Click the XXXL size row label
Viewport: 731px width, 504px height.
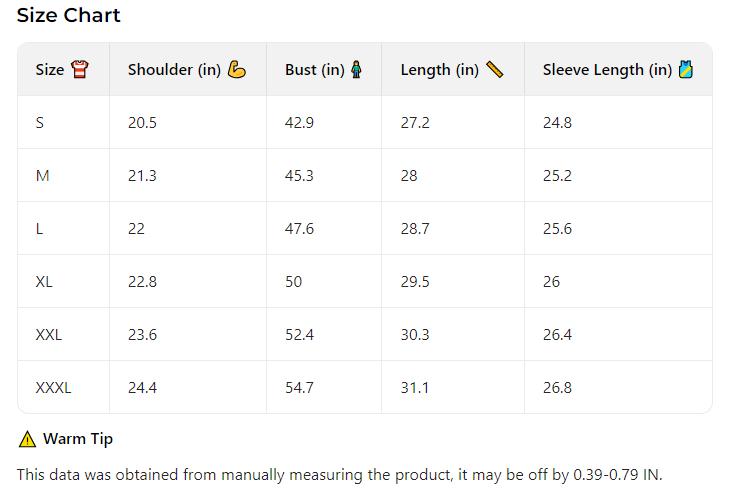pos(53,388)
